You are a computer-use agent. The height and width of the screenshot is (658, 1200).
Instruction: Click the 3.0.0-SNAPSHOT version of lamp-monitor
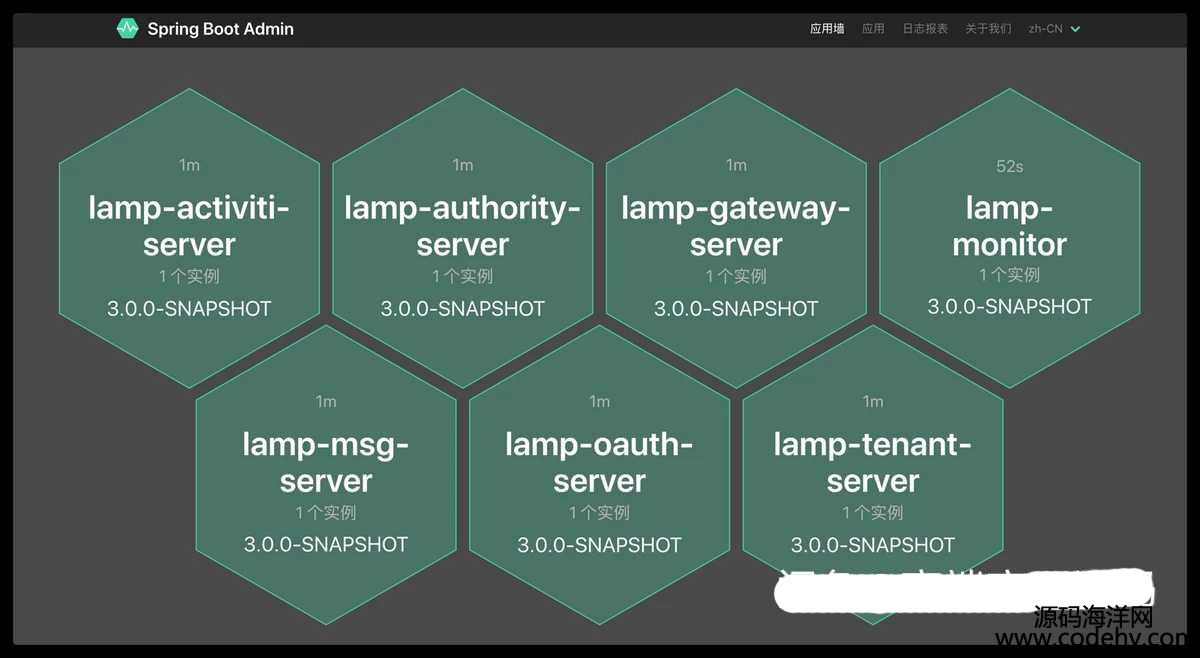coord(1010,307)
